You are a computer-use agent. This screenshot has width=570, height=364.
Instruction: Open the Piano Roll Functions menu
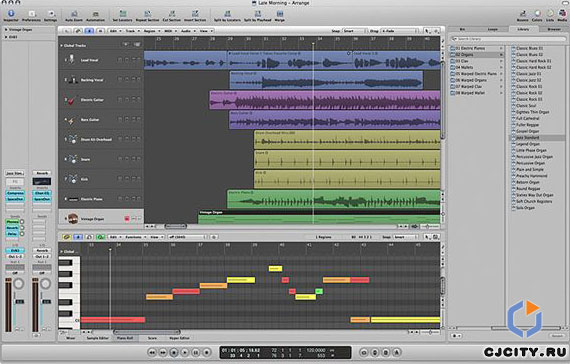click(135, 237)
